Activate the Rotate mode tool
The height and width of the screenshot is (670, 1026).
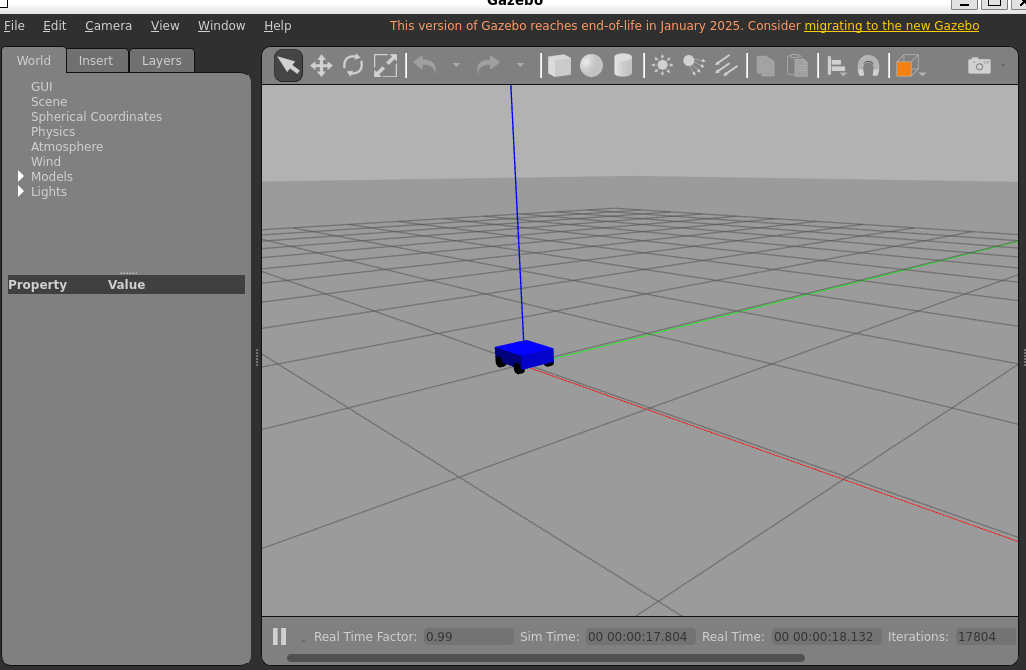353,66
